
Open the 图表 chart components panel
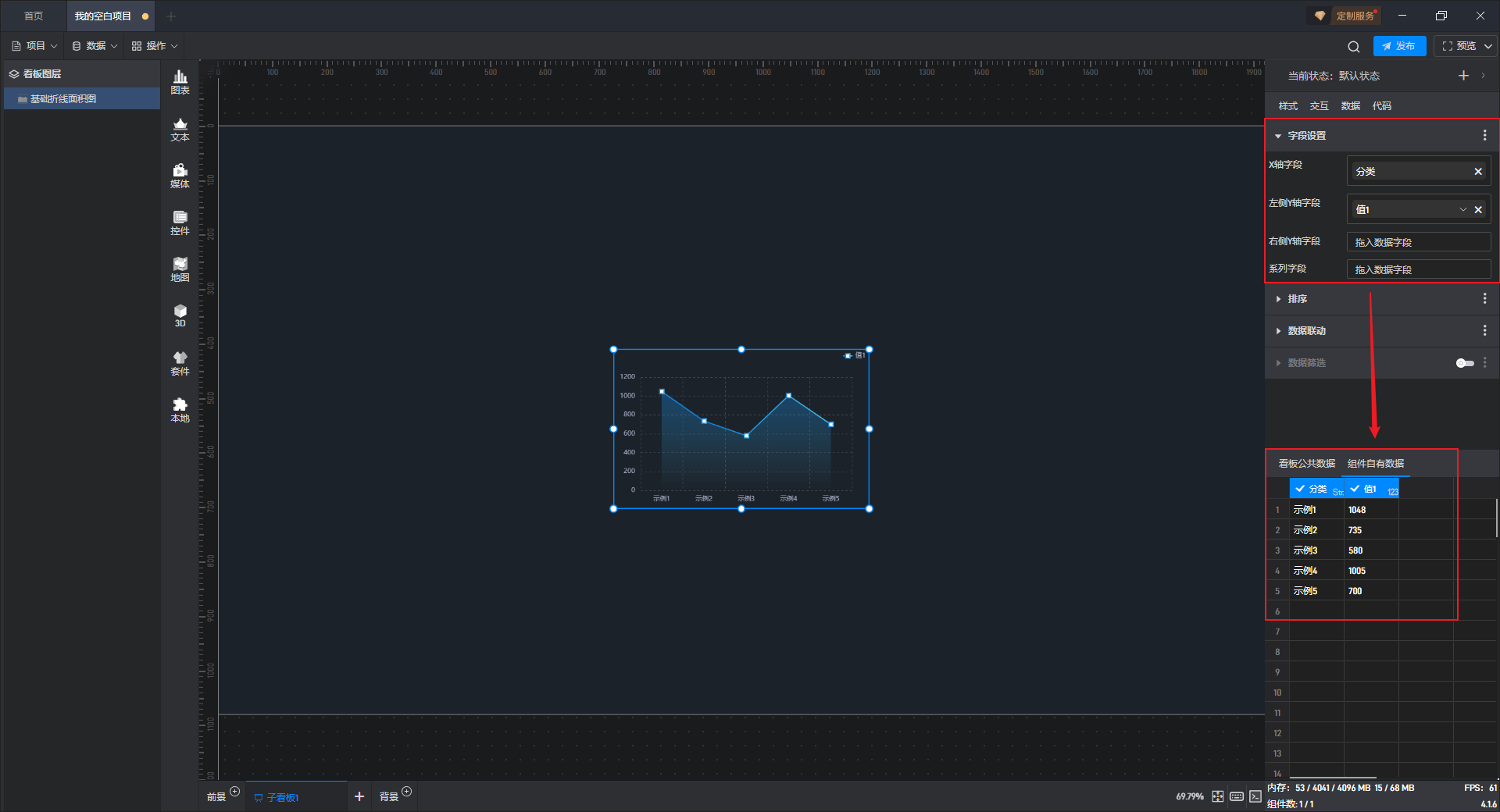[x=180, y=82]
